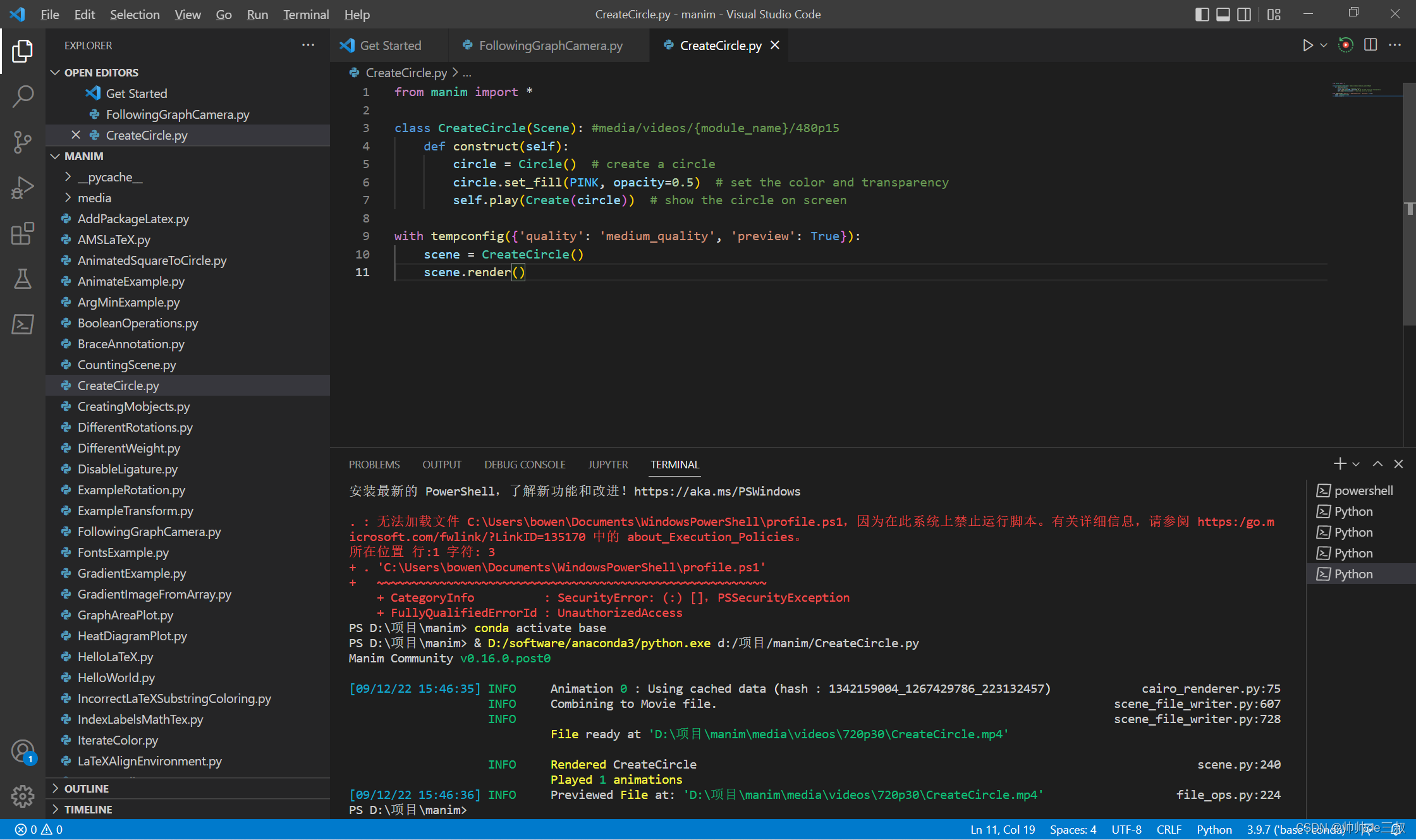Collapse the MANIM folder section
1416x840 pixels.
(x=55, y=156)
